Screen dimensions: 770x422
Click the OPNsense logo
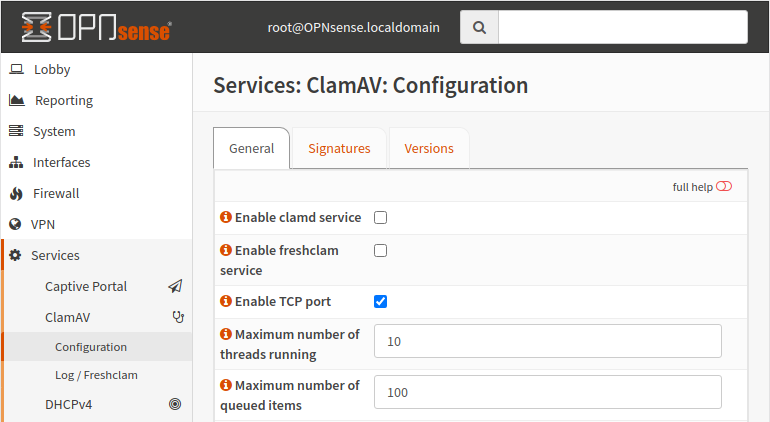(96, 28)
